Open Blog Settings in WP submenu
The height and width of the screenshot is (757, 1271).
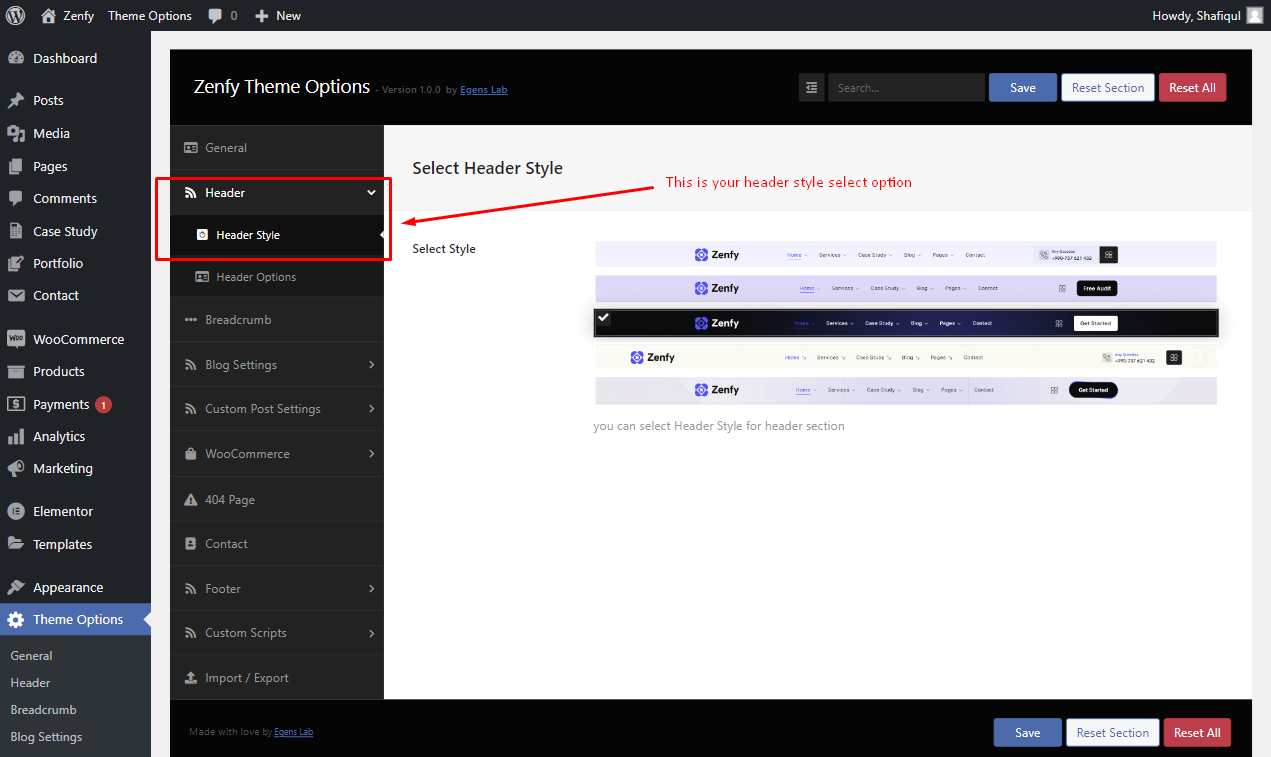46,737
